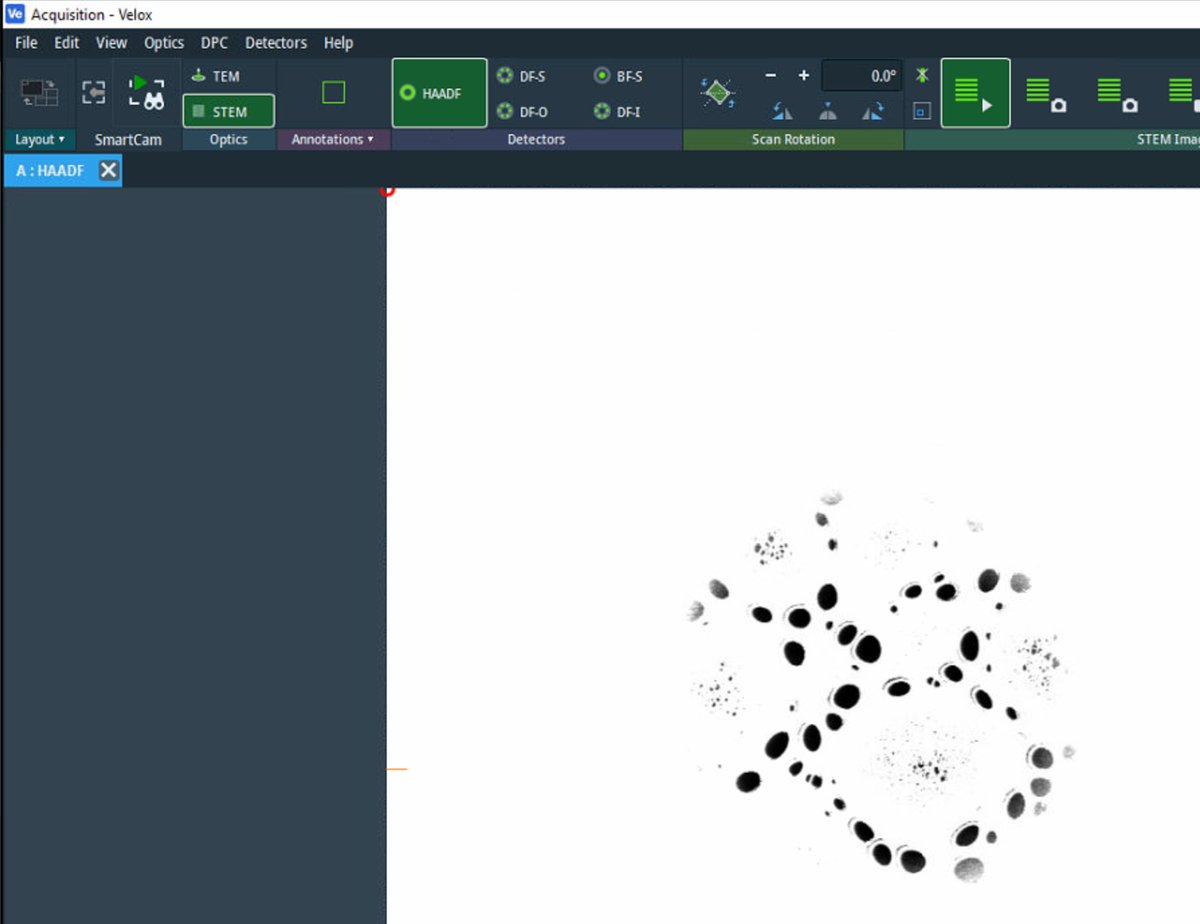Rotate scan clockwise with the arrow icon
1200x924 pixels.
(x=874, y=113)
